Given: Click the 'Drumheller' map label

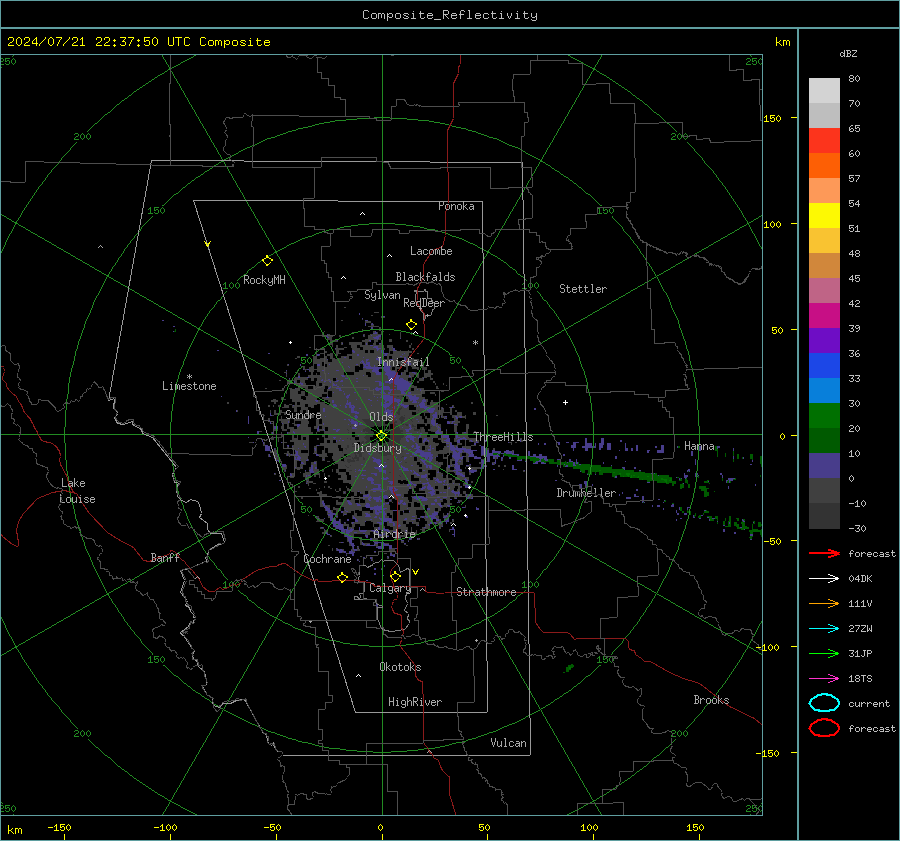Looking at the screenshot, I should 586,493.
